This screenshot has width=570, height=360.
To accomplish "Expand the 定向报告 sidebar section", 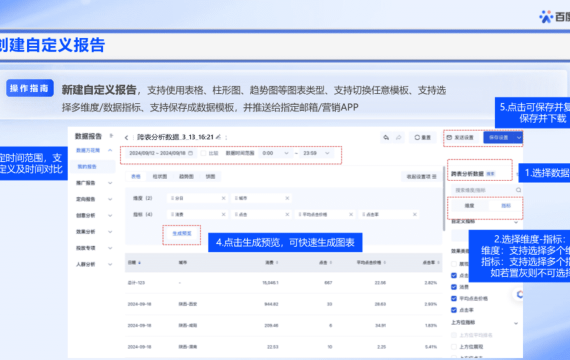I will [x=110, y=199].
